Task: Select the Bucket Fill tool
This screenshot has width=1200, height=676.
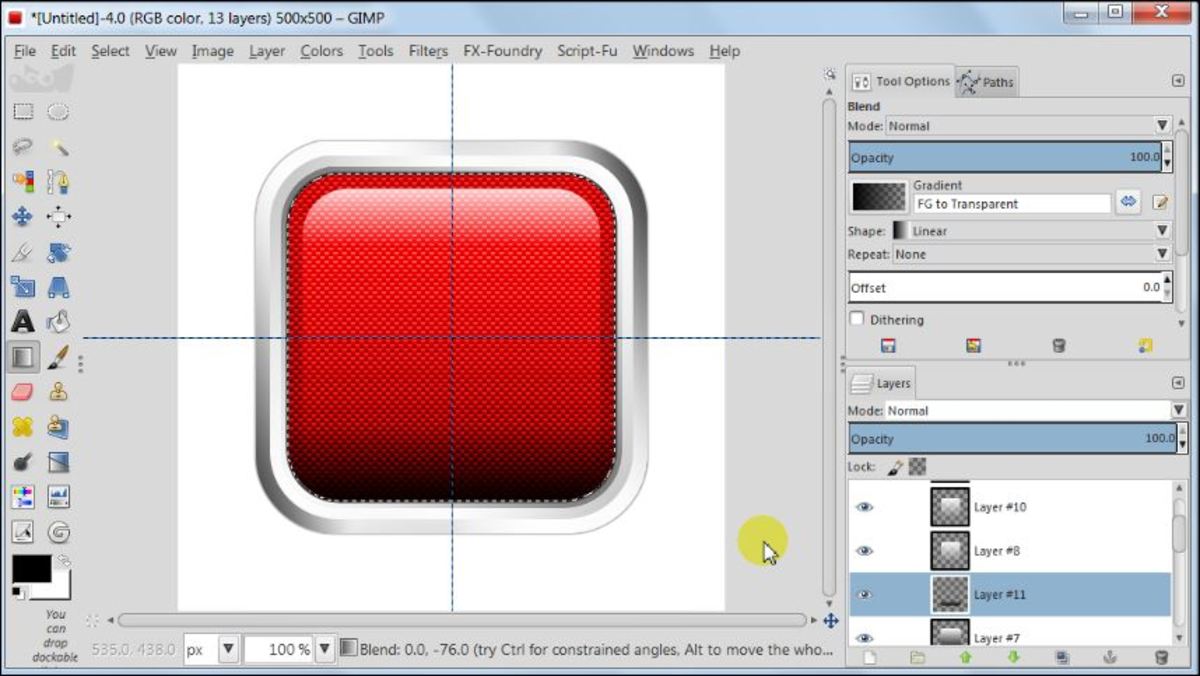Action: [59, 321]
